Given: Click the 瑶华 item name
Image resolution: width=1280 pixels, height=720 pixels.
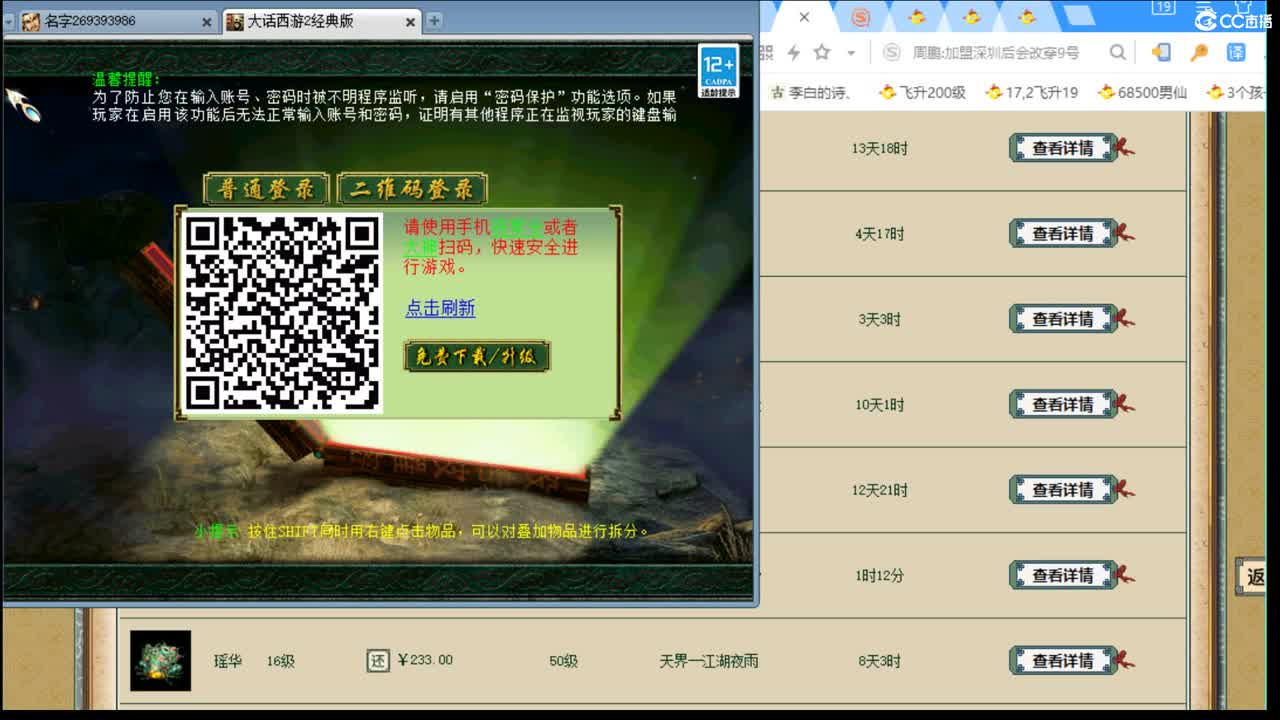Looking at the screenshot, I should [228, 661].
